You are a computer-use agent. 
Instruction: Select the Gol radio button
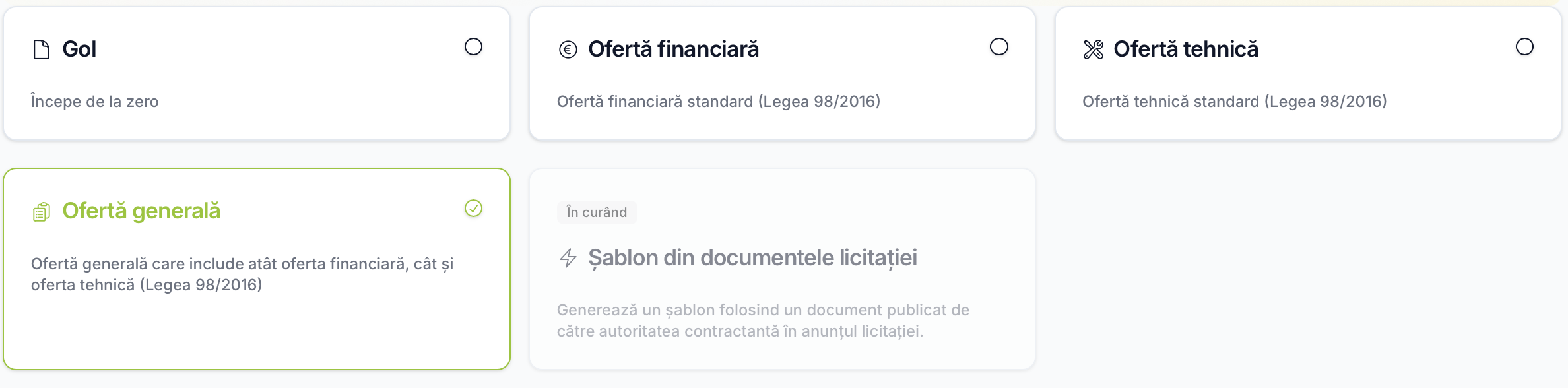[473, 47]
